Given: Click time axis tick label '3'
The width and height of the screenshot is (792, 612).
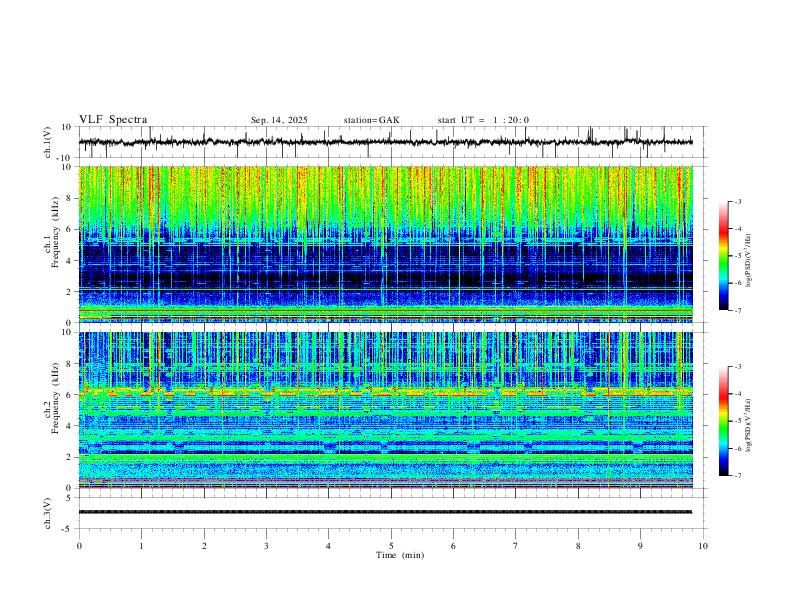Looking at the screenshot, I should 266,546.
